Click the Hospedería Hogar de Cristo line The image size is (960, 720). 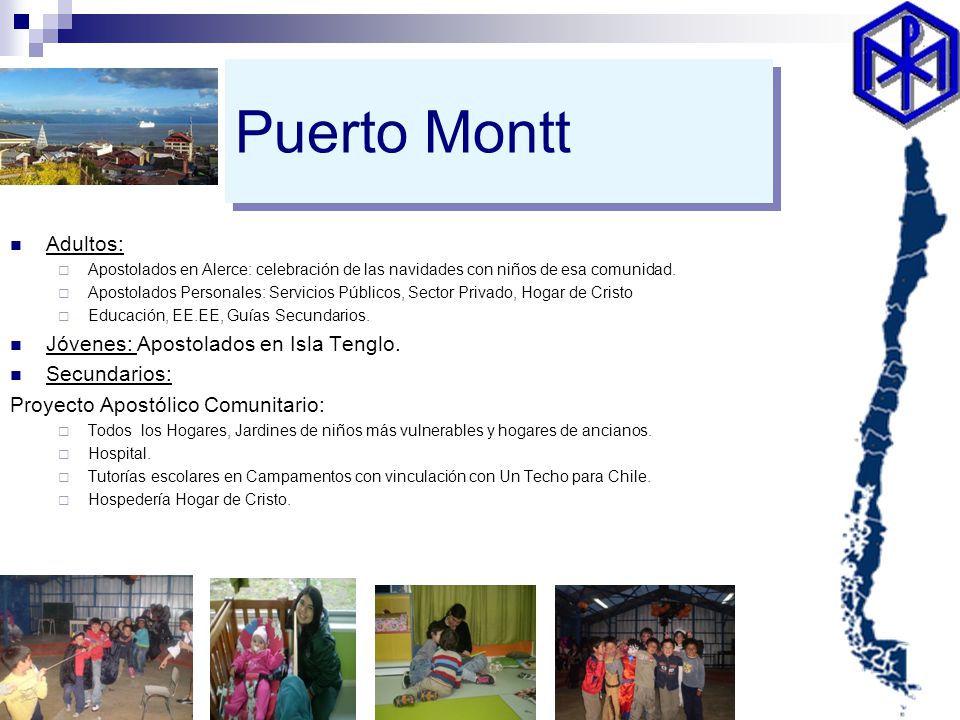click(189, 500)
